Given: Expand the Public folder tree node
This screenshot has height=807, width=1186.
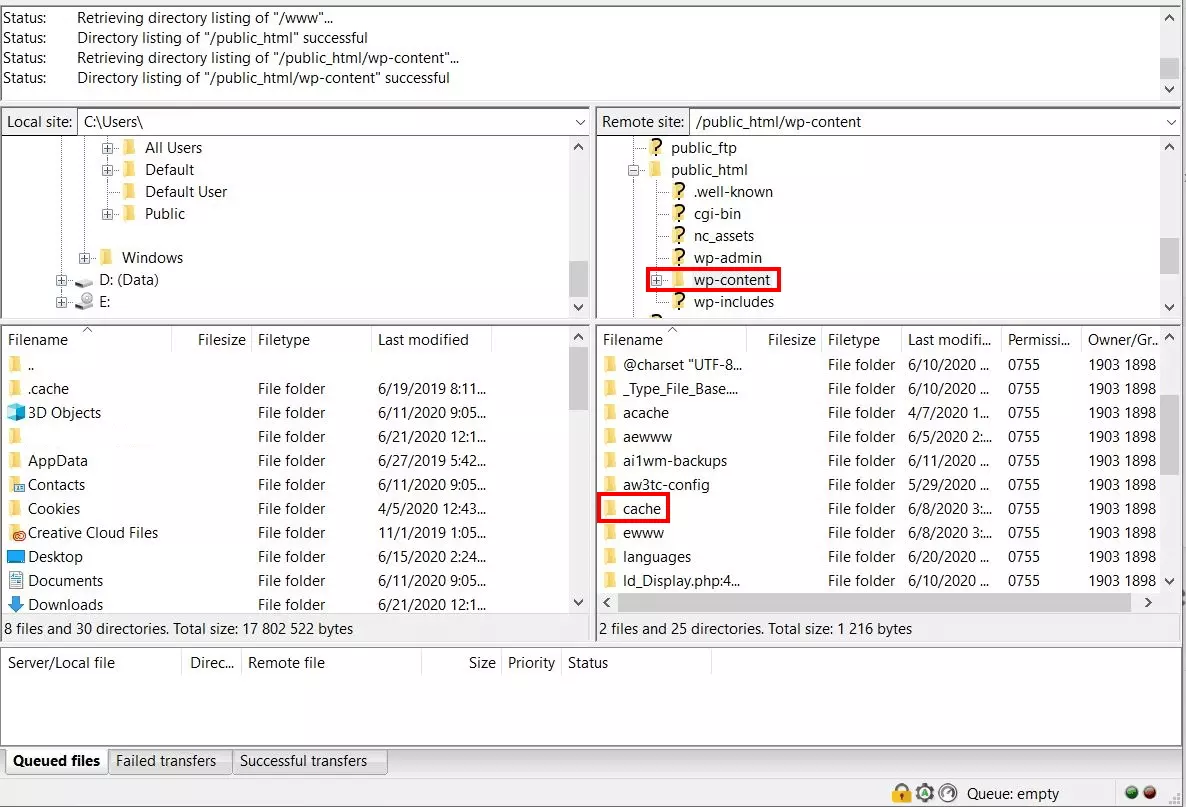Looking at the screenshot, I should [107, 214].
